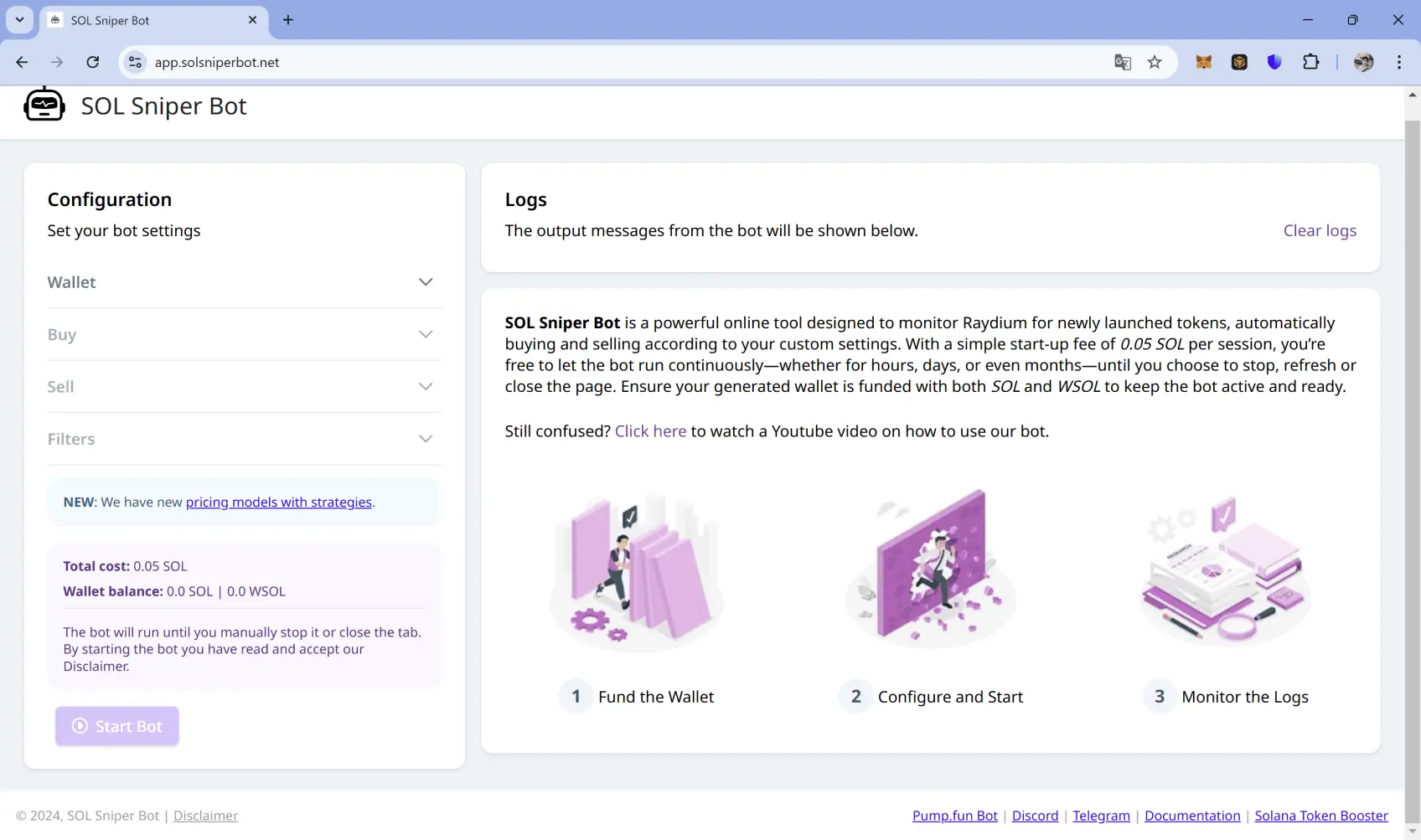Click the Clear logs link

[x=1319, y=230]
